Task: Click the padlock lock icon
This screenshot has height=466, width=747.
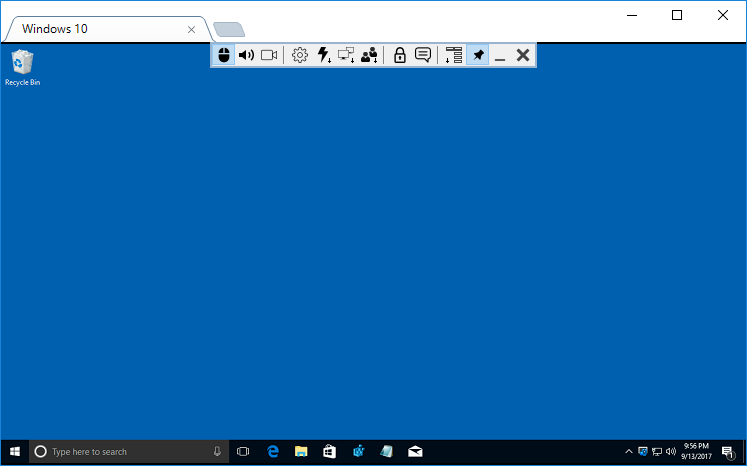Action: coord(399,56)
